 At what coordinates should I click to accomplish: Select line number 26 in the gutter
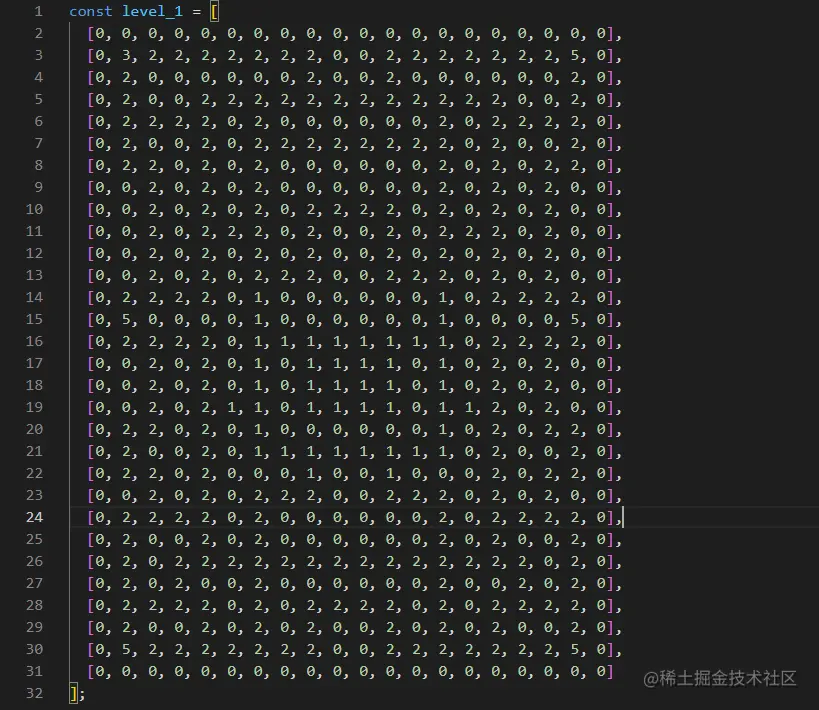point(34,561)
